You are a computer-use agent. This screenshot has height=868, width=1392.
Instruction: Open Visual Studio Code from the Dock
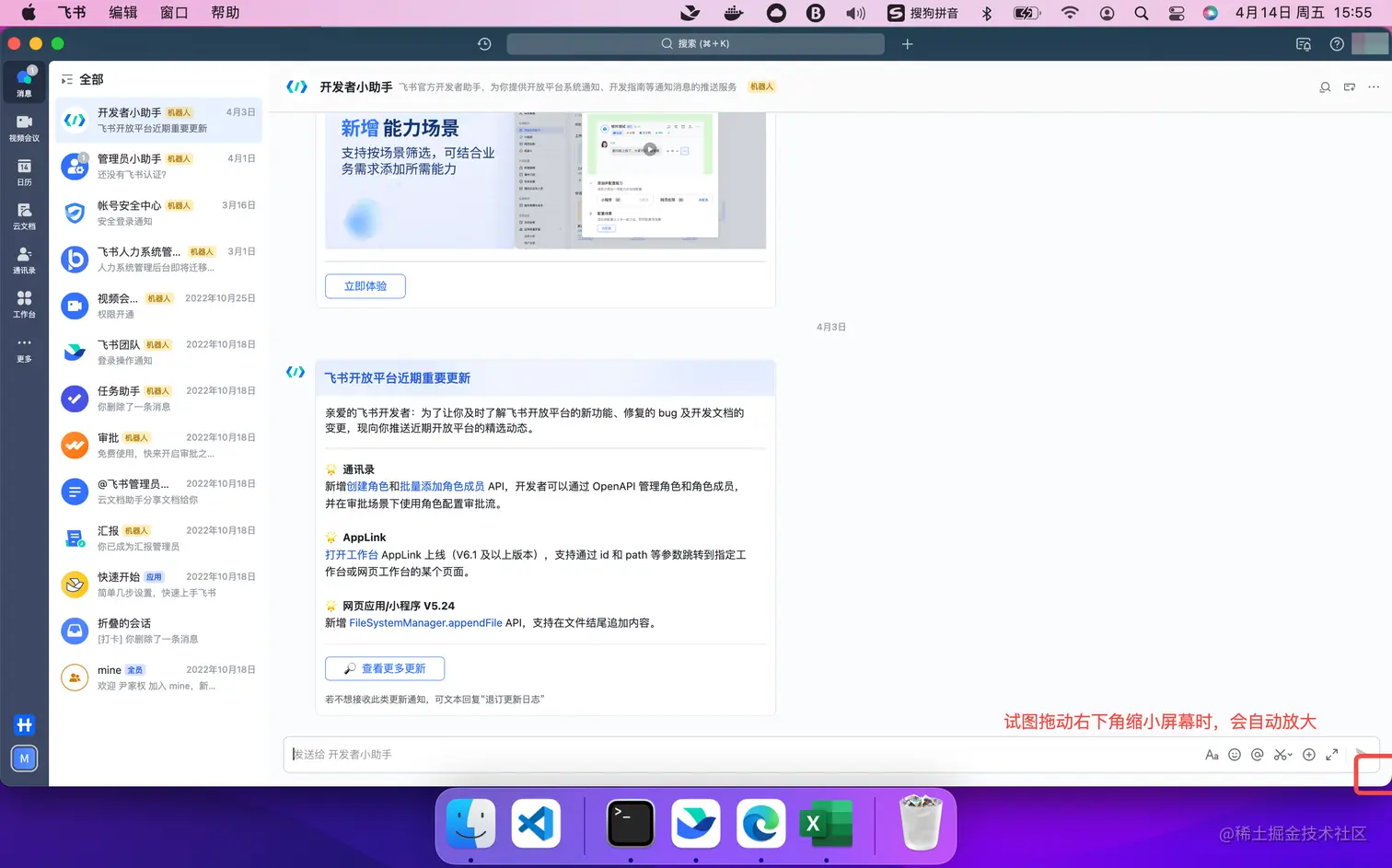click(x=536, y=823)
